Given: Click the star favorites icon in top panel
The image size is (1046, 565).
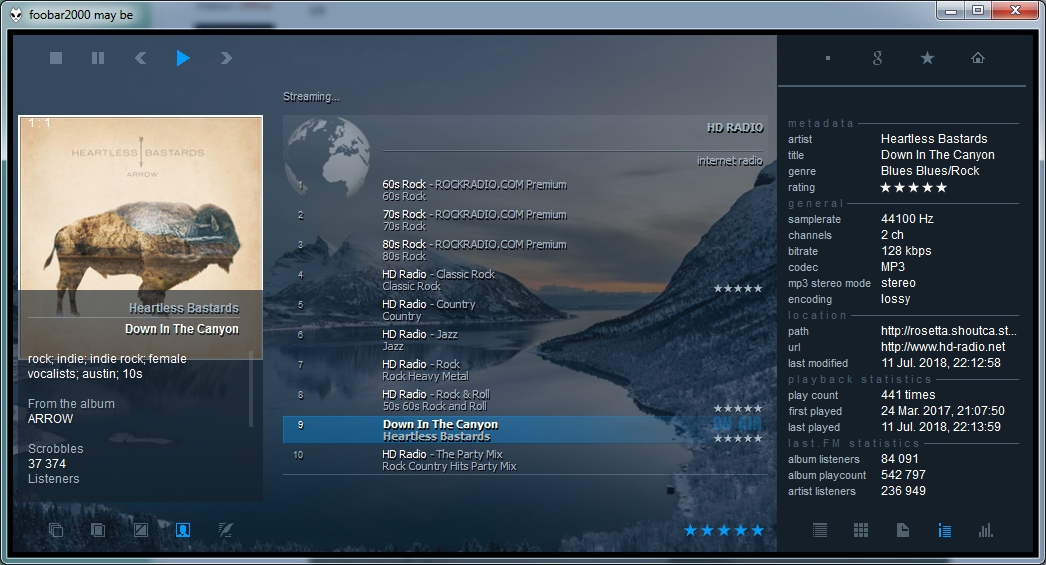Looking at the screenshot, I should (927, 58).
